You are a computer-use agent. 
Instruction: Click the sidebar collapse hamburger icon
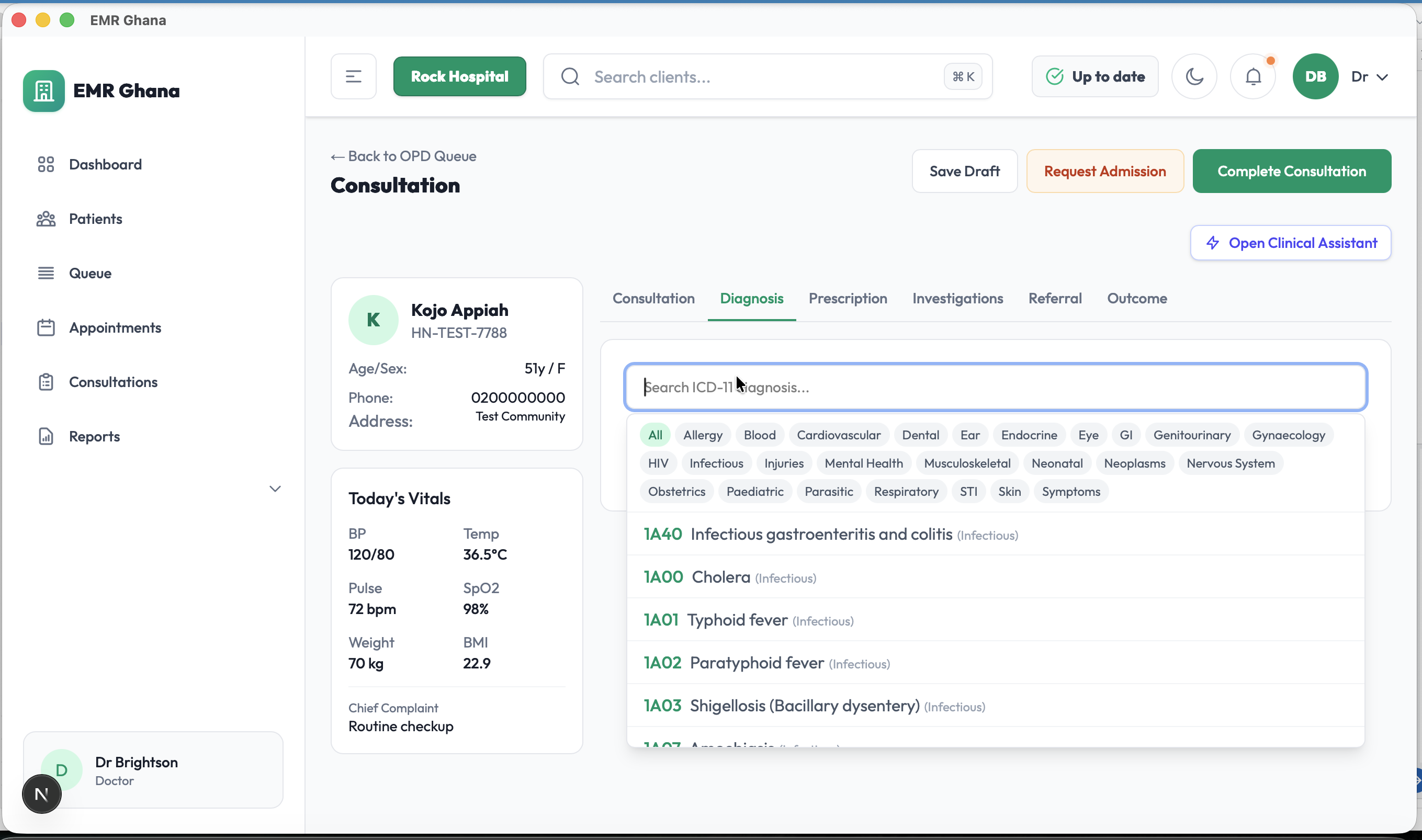point(353,76)
